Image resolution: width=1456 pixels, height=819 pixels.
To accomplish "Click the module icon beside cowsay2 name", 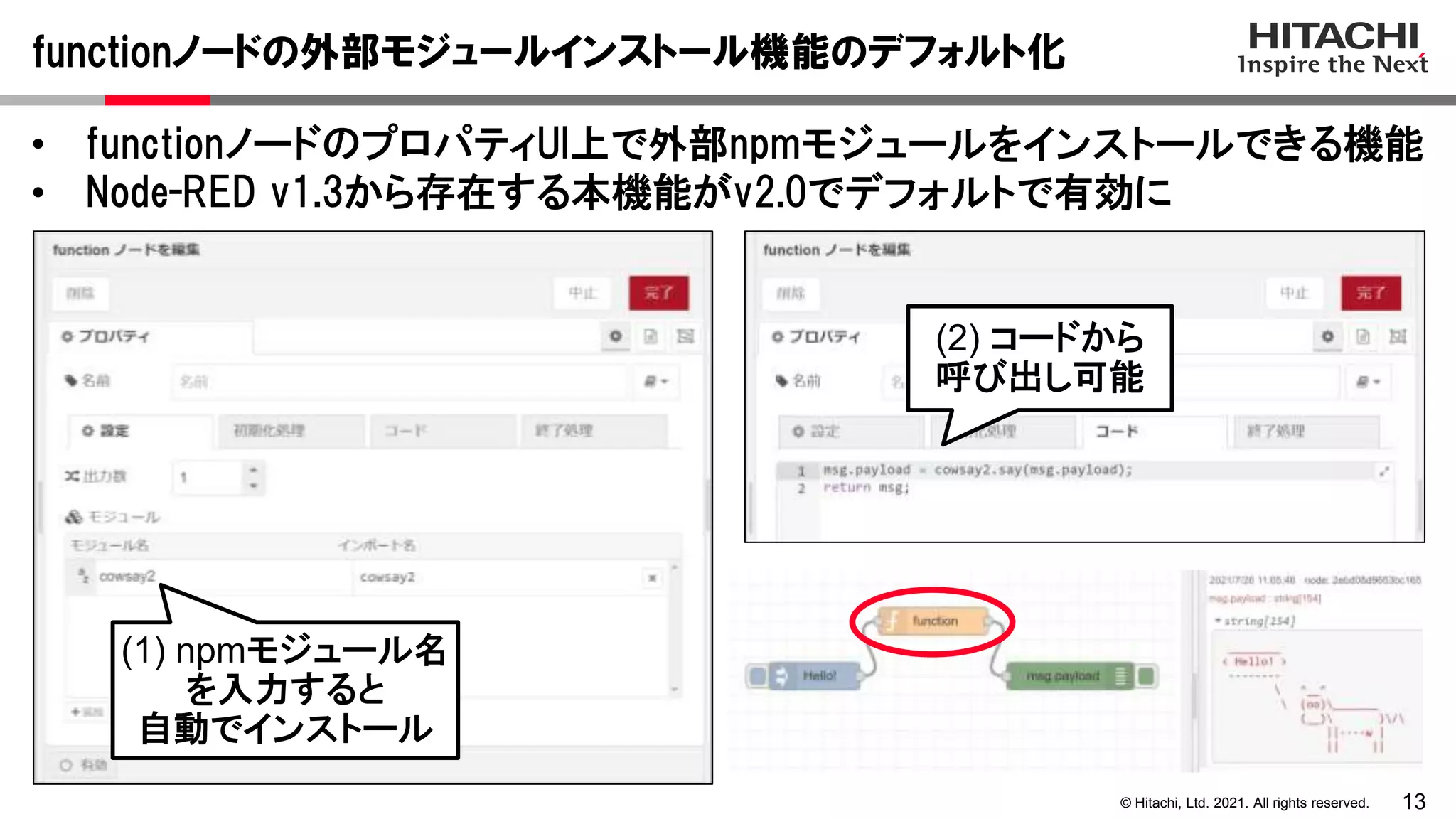I will click(x=83, y=575).
